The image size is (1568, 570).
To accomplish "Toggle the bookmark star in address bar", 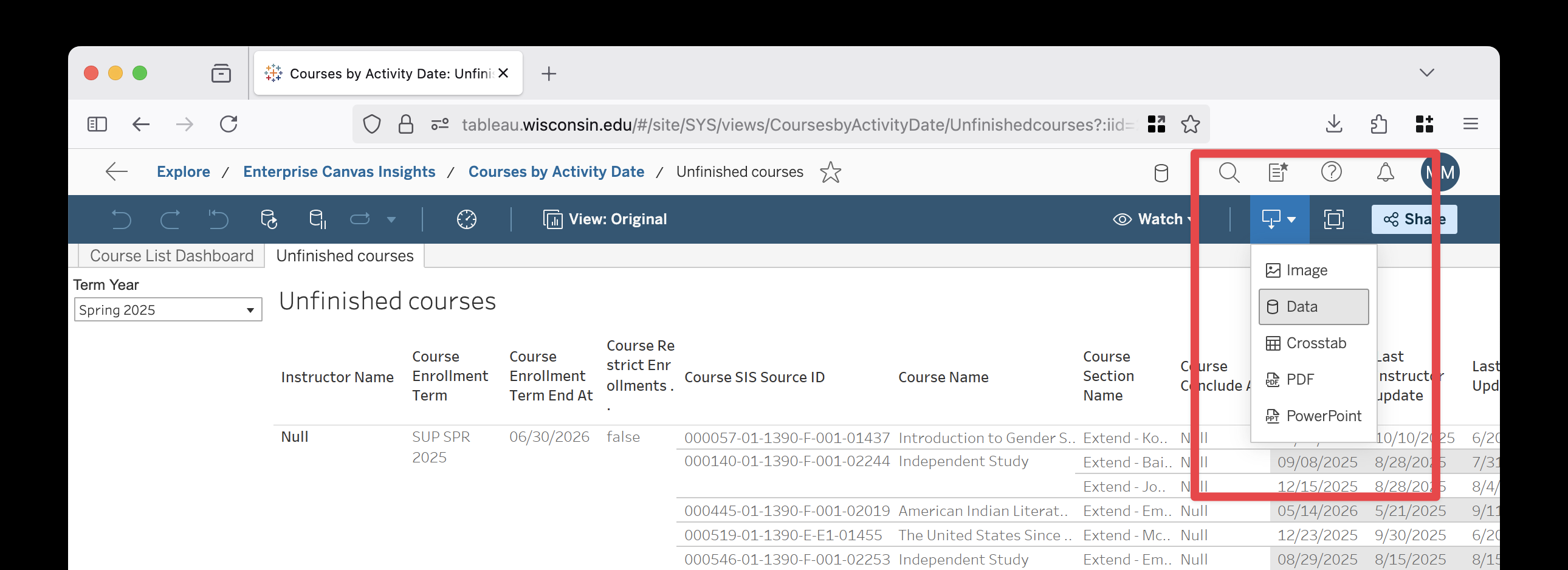I will click(1191, 124).
